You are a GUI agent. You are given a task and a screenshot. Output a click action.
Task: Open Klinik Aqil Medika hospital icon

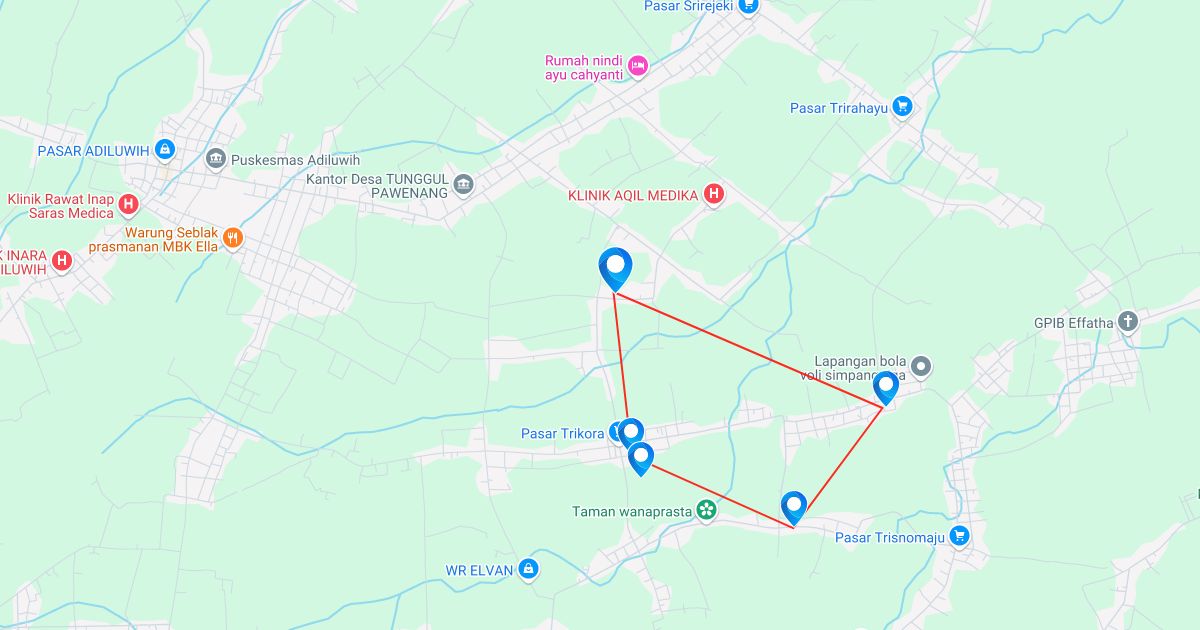(713, 195)
